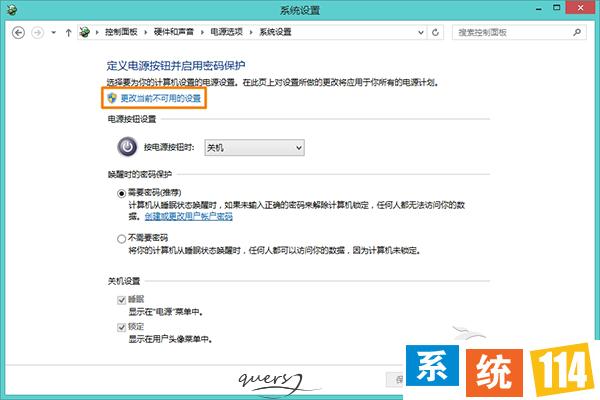This screenshot has height=400, width=600.
Task: Click 关机设置 section label
Action: click(x=124, y=281)
